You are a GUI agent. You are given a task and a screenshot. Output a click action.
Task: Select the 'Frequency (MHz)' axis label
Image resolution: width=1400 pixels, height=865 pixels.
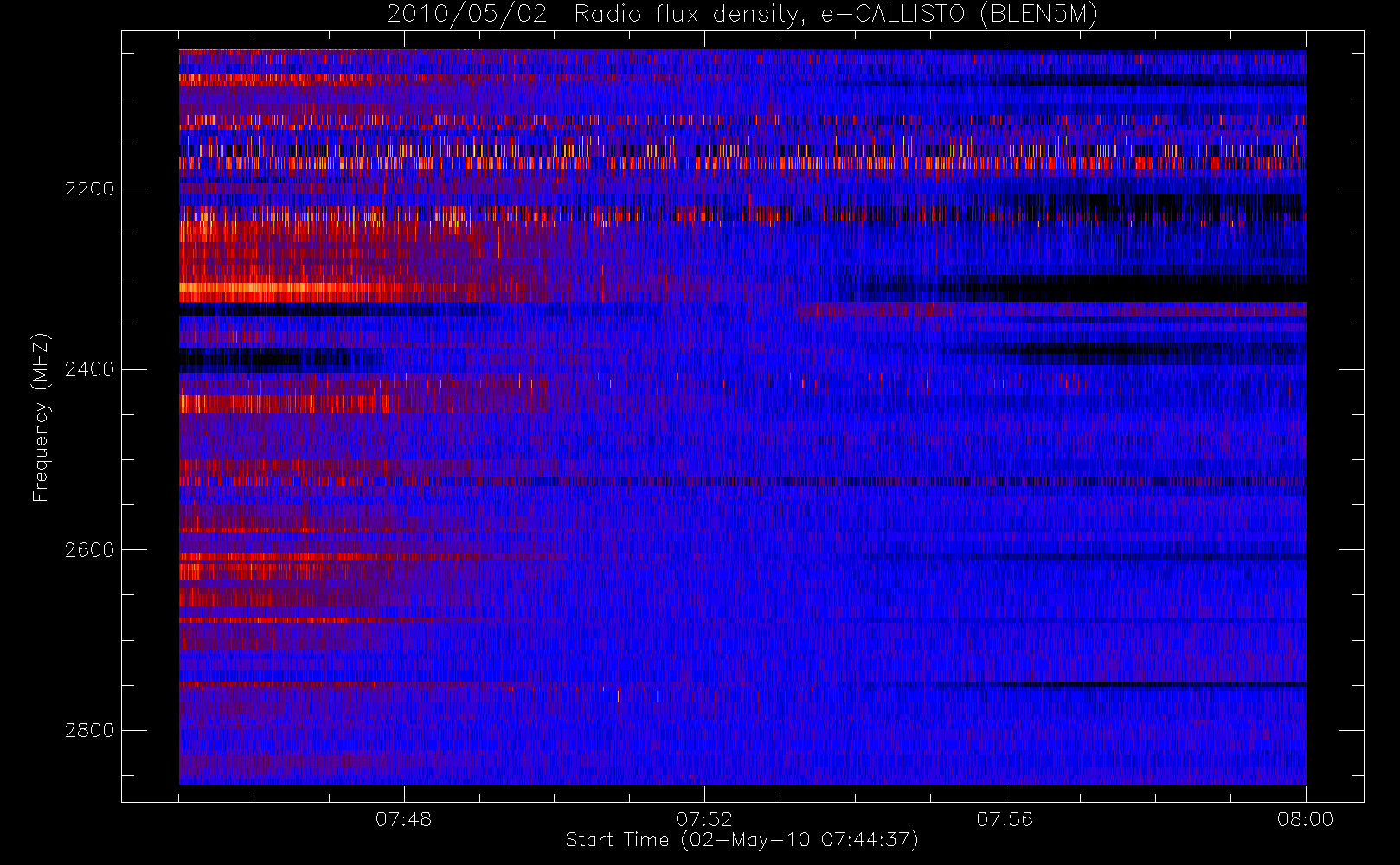coord(41,417)
